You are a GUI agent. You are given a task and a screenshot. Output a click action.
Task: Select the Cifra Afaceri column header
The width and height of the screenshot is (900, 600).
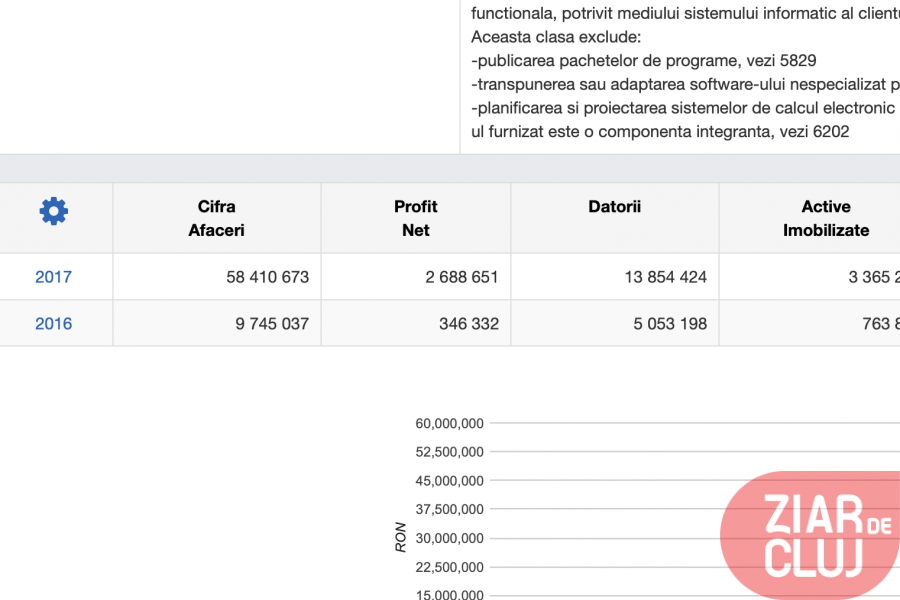216,218
